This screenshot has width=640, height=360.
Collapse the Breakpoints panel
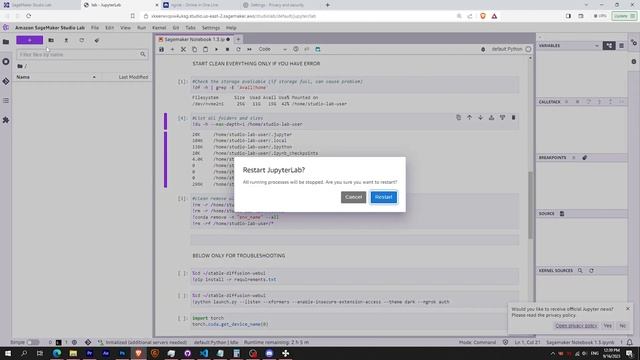coord(552,158)
